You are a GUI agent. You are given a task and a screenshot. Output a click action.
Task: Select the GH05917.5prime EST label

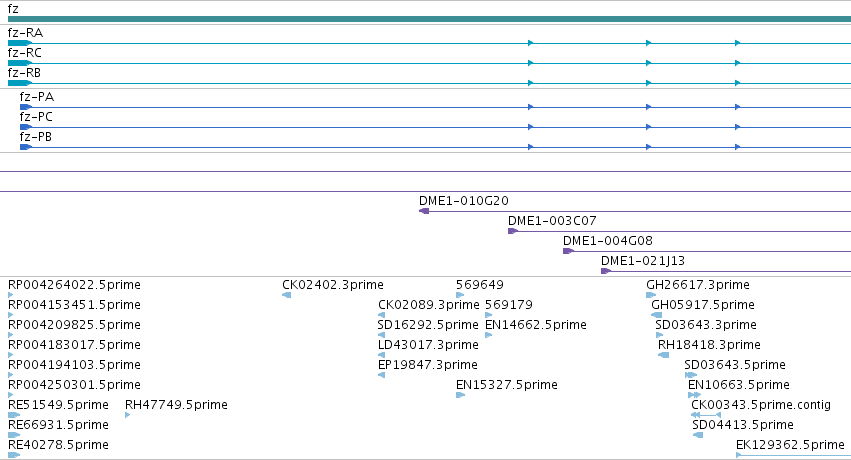click(x=703, y=305)
